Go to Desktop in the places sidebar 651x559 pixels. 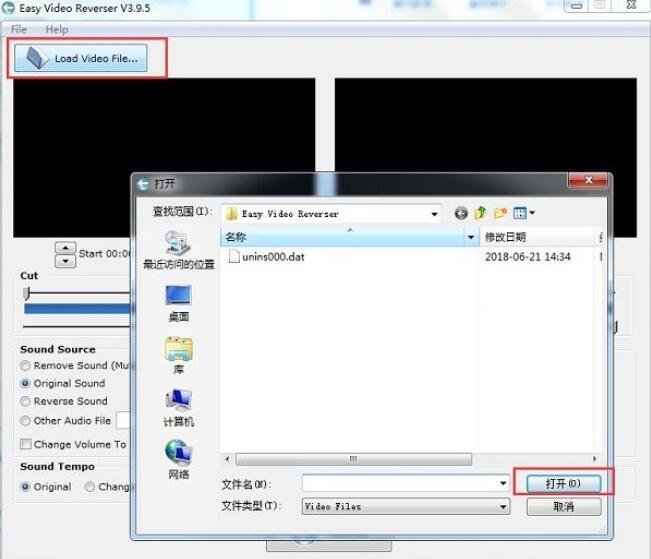(178, 301)
